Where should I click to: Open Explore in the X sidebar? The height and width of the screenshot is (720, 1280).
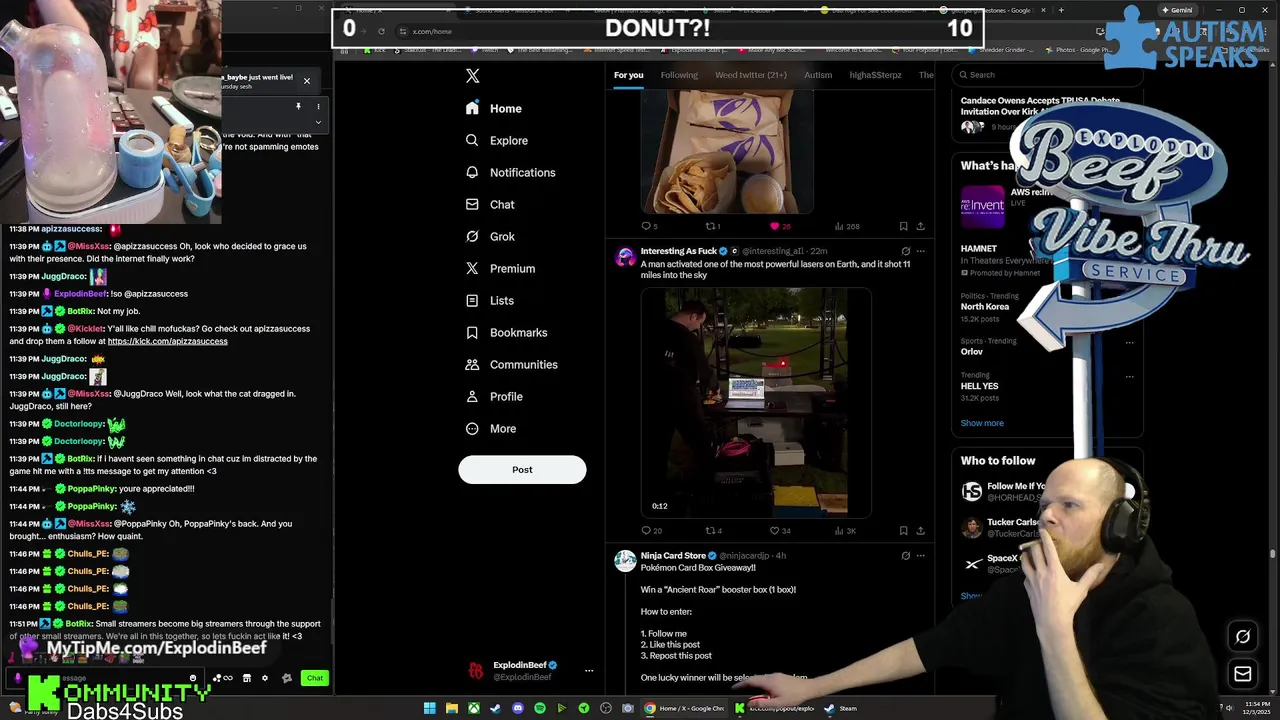tap(497, 140)
